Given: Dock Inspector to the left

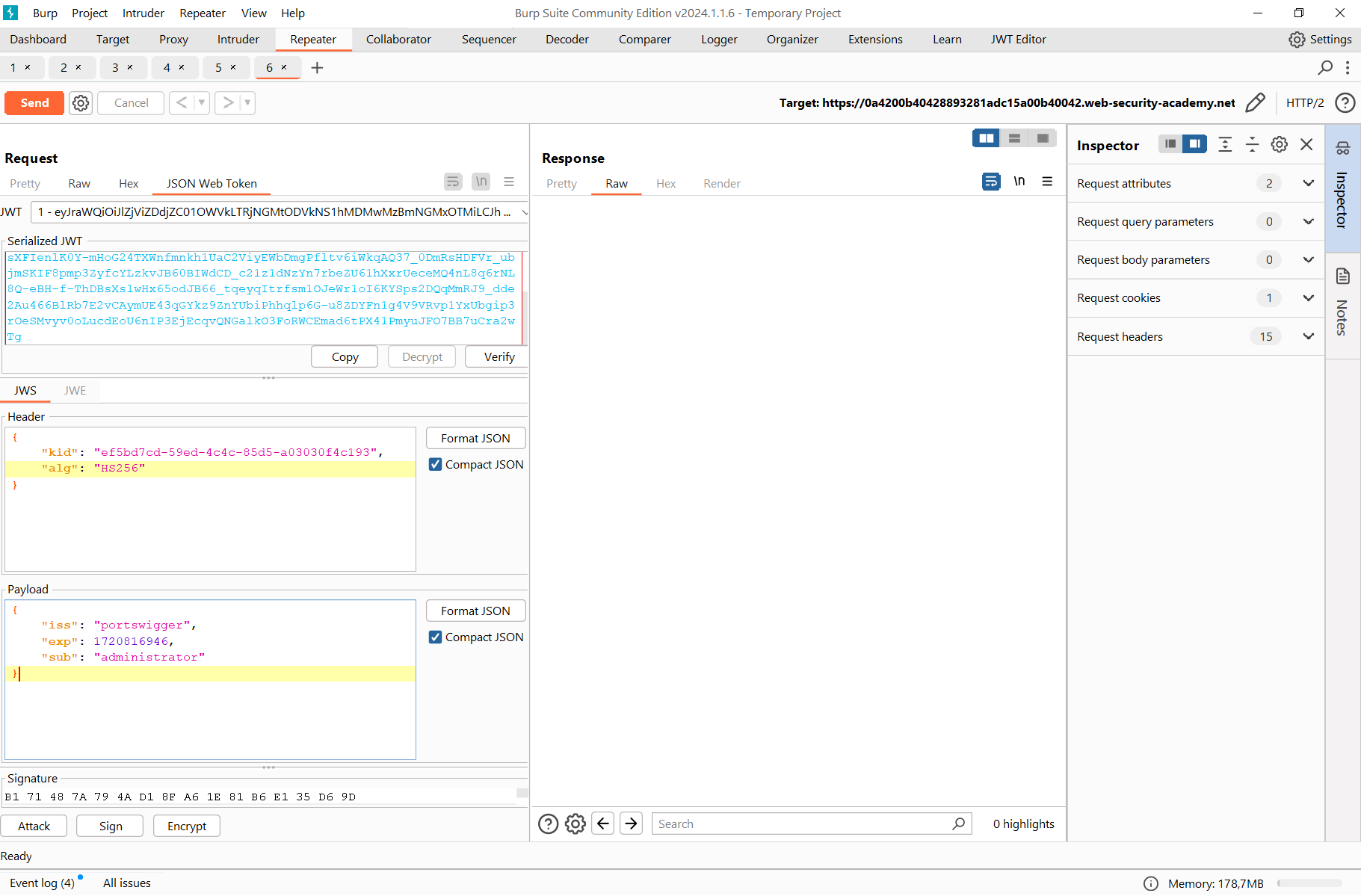Looking at the screenshot, I should pyautogui.click(x=1170, y=144).
